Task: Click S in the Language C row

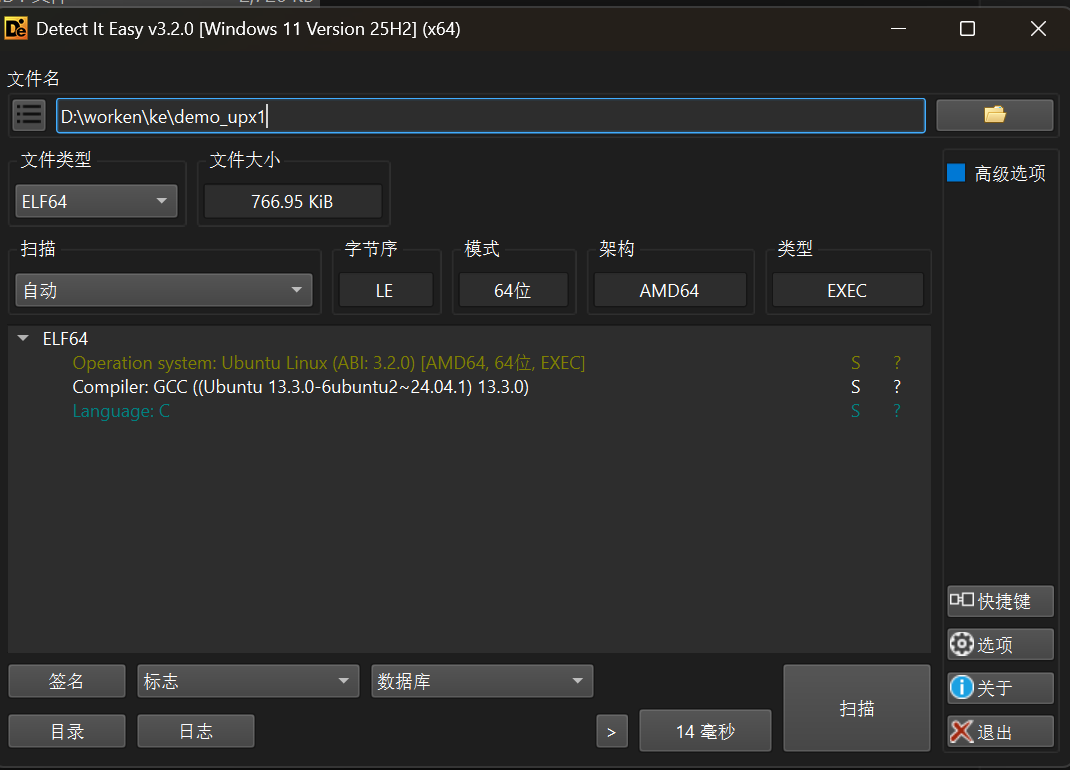Action: pyautogui.click(x=855, y=411)
